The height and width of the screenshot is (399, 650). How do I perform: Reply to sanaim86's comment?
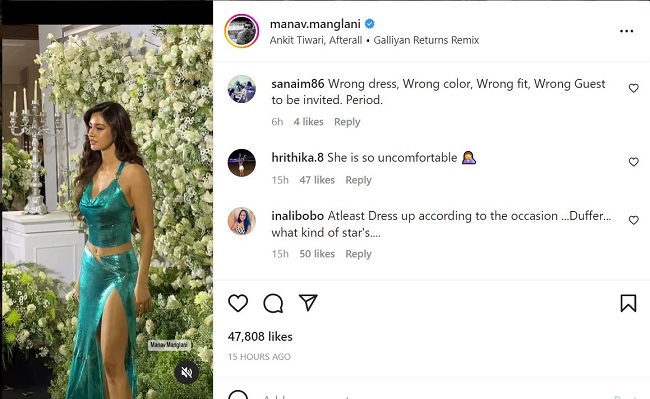347,122
